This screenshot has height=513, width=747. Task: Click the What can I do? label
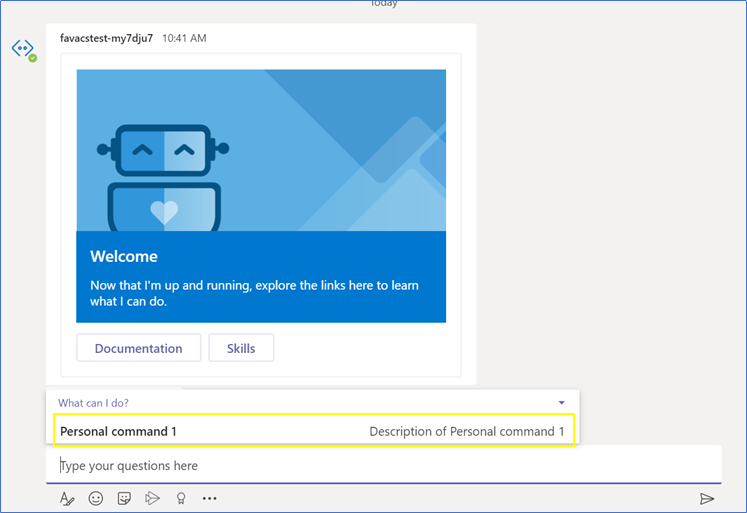point(93,403)
